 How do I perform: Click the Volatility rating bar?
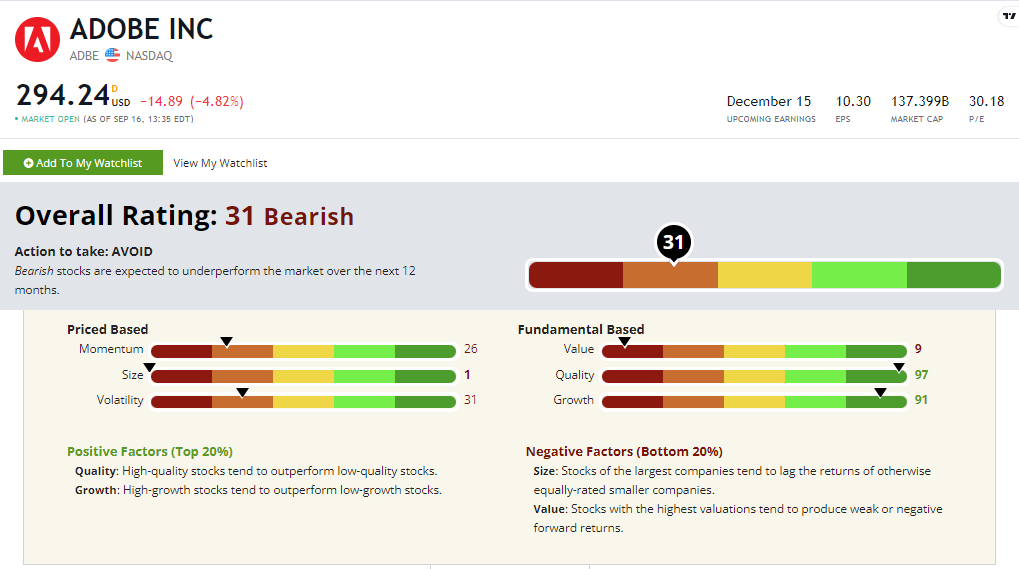[x=303, y=401]
